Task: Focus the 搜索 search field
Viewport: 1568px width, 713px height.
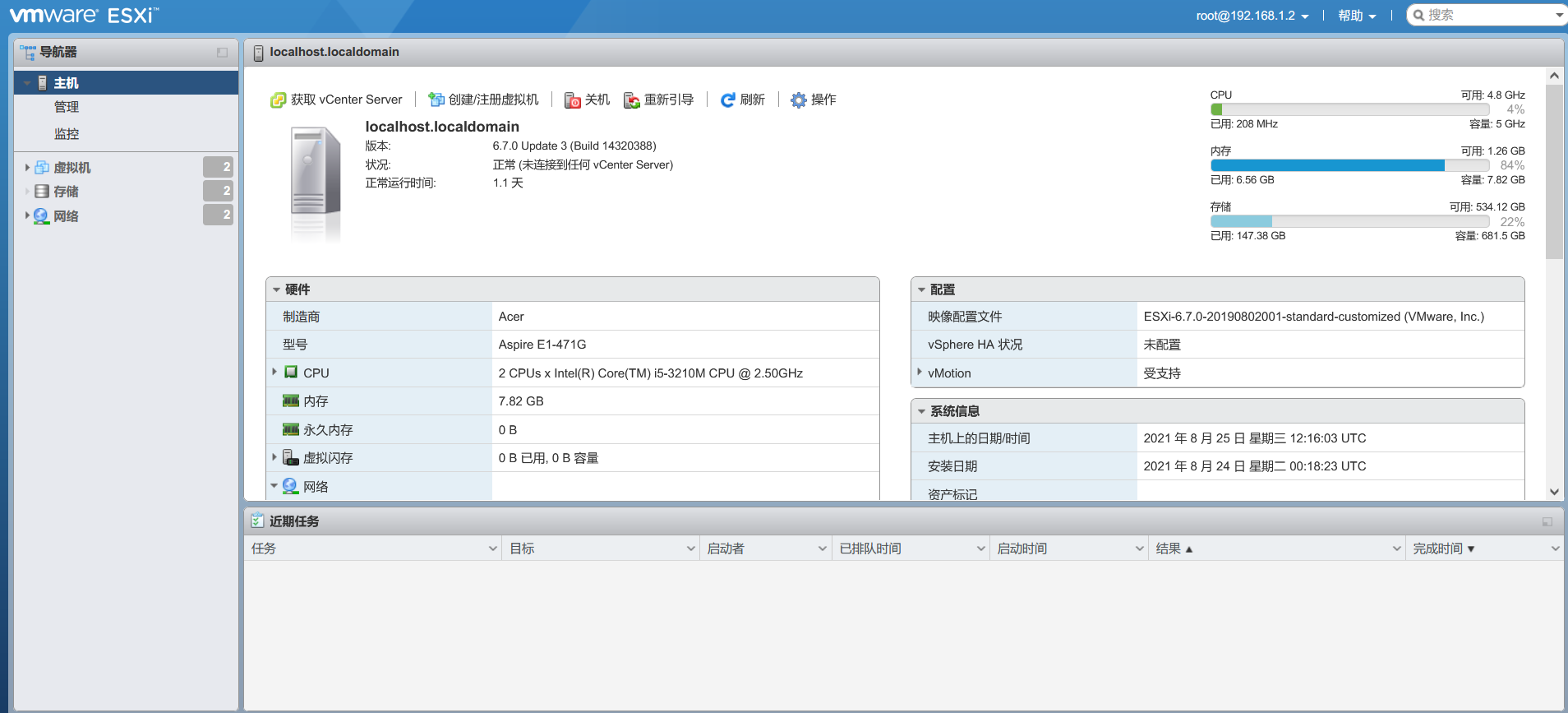Action: point(1487,15)
